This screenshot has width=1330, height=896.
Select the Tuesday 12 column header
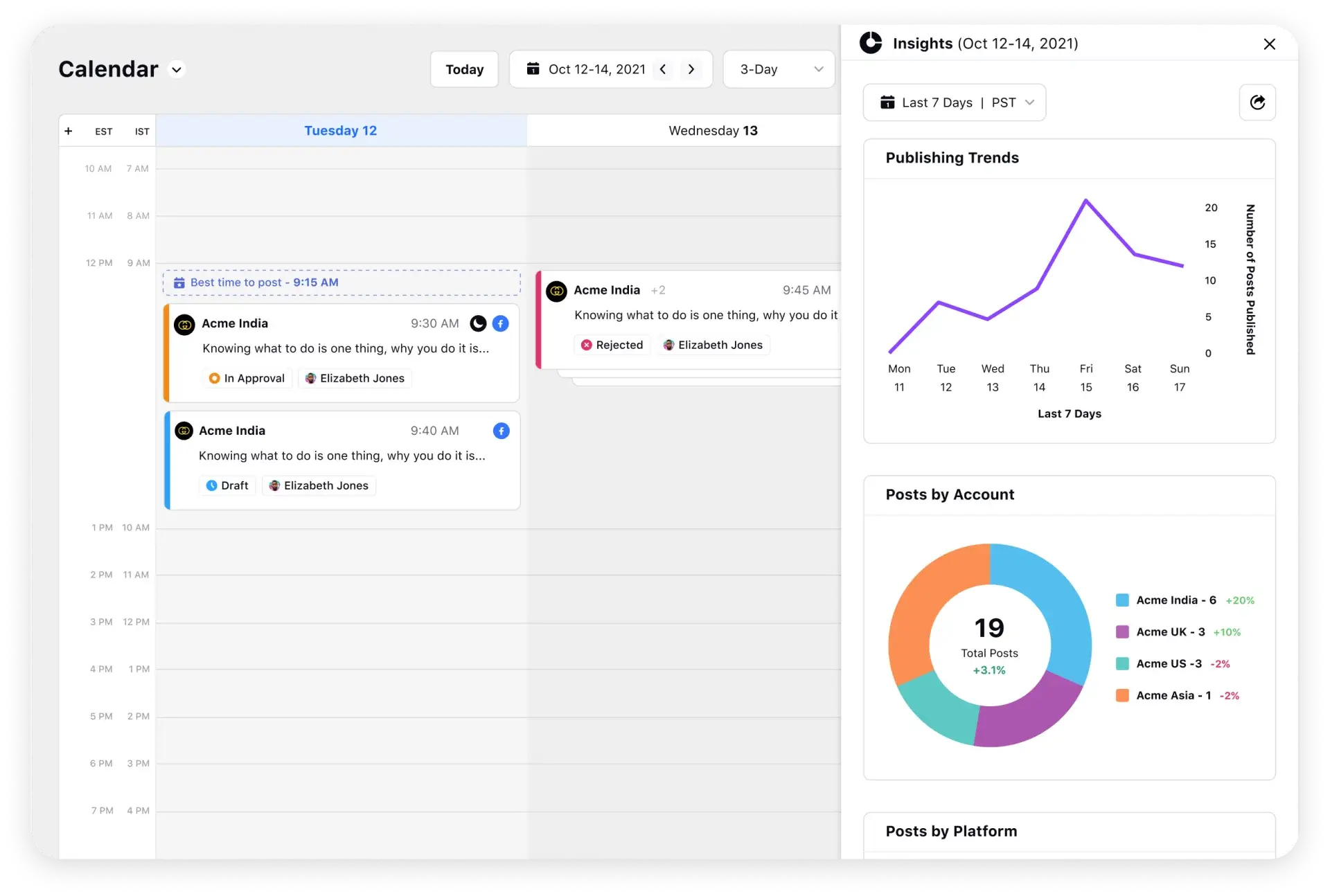(341, 131)
